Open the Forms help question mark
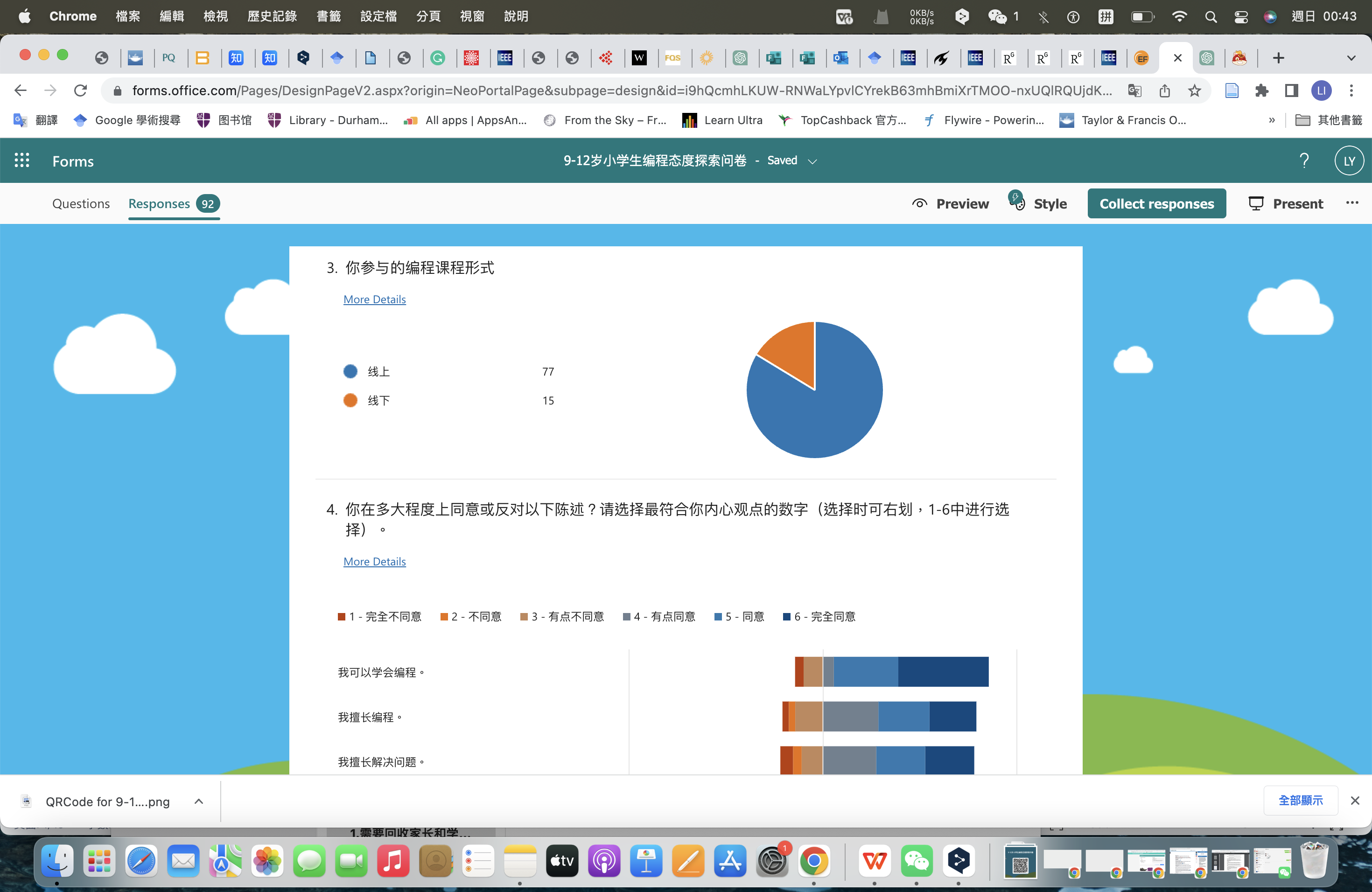 1304,161
